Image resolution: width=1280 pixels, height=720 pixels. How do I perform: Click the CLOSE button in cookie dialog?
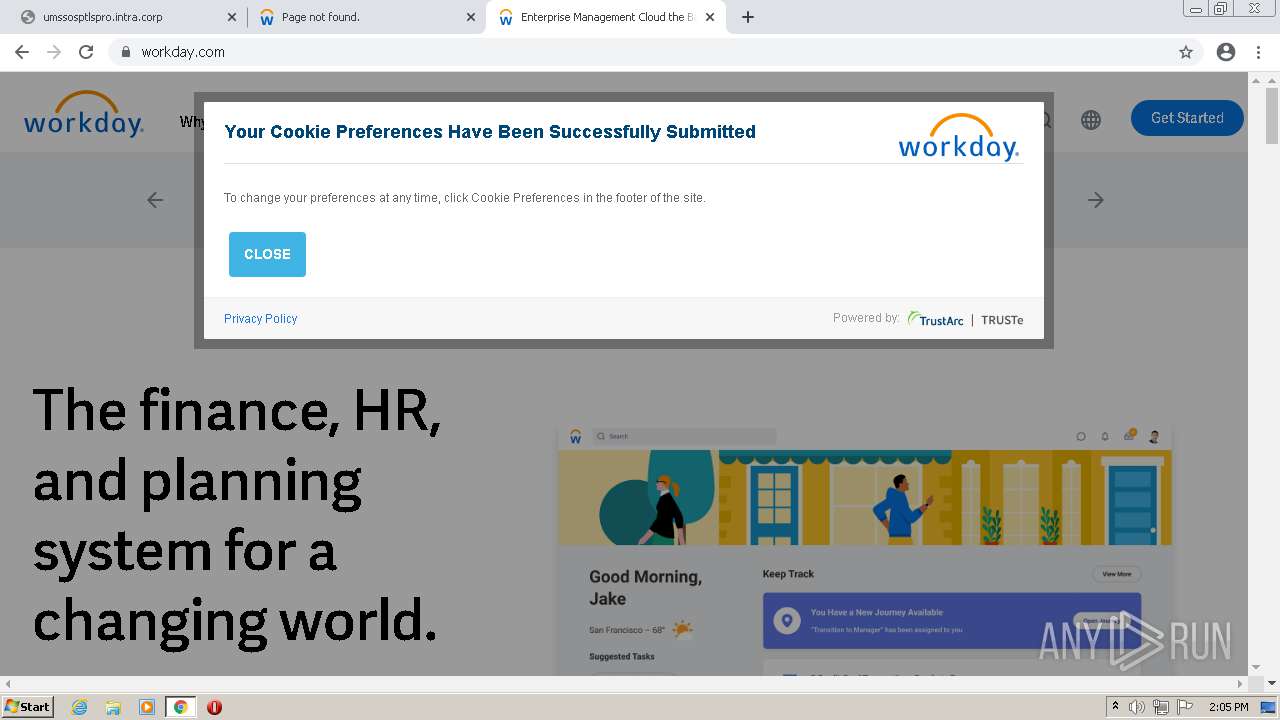(x=267, y=254)
